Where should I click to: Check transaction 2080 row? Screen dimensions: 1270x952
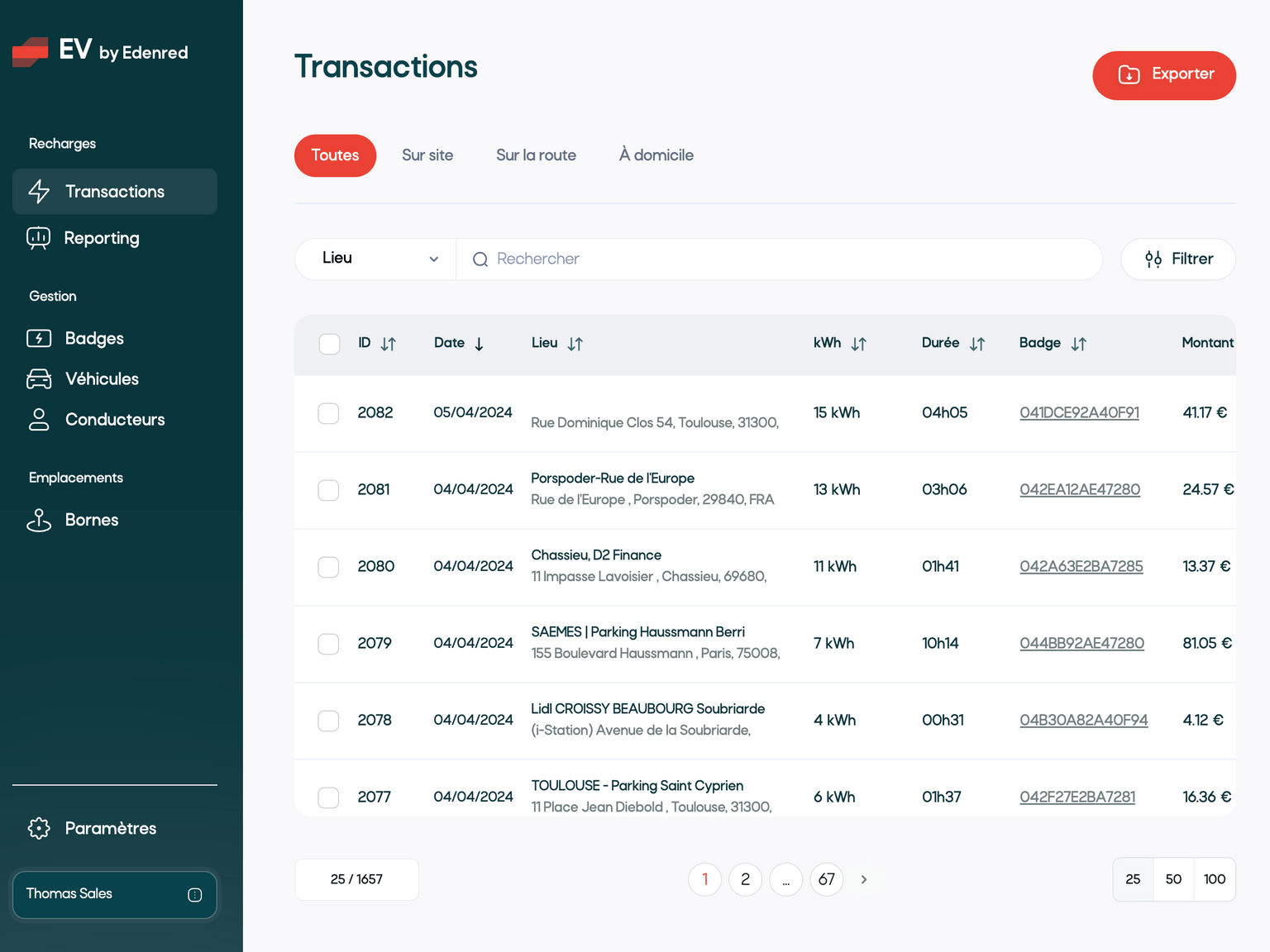tap(329, 567)
